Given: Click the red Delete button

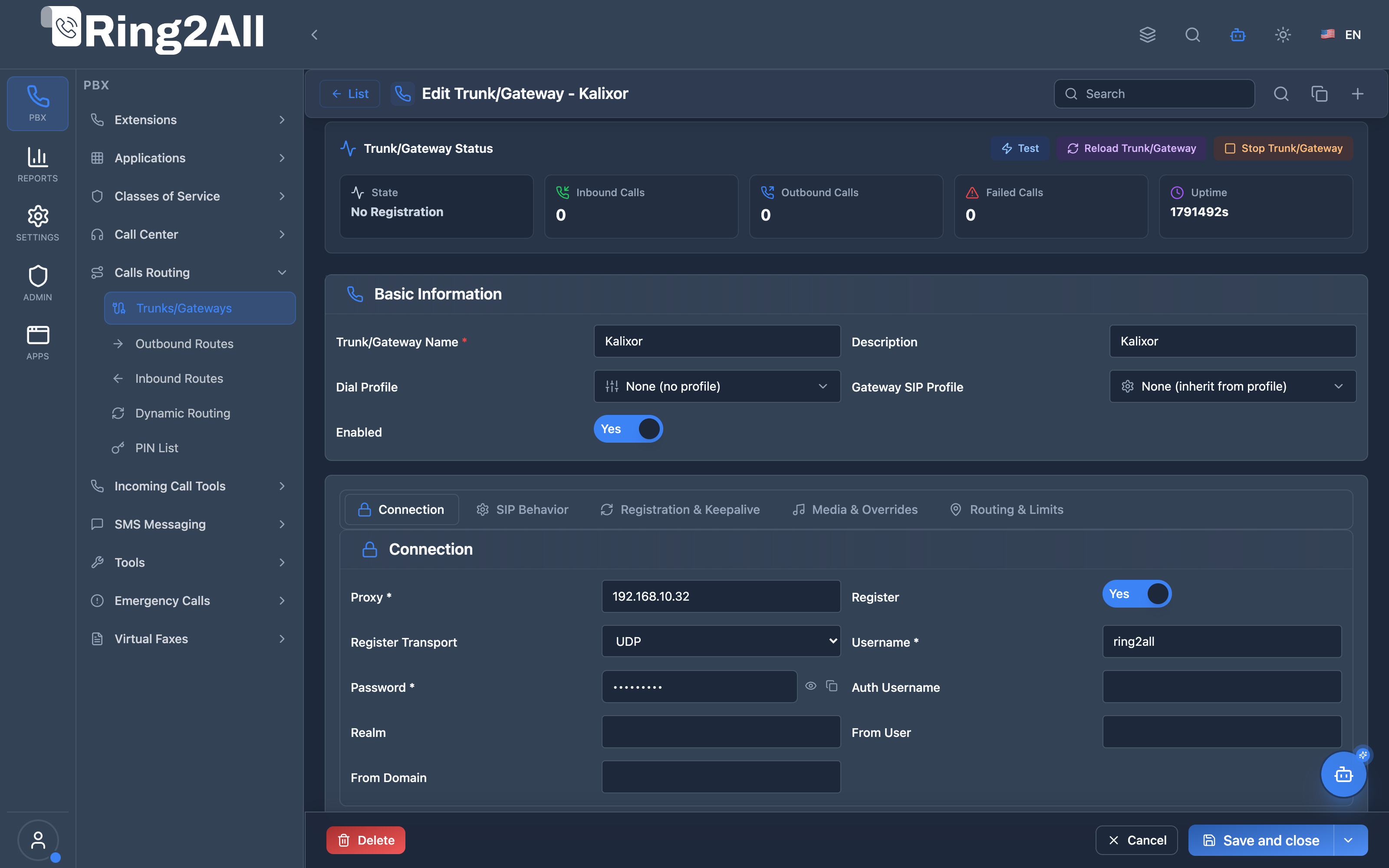Looking at the screenshot, I should 365,841.
